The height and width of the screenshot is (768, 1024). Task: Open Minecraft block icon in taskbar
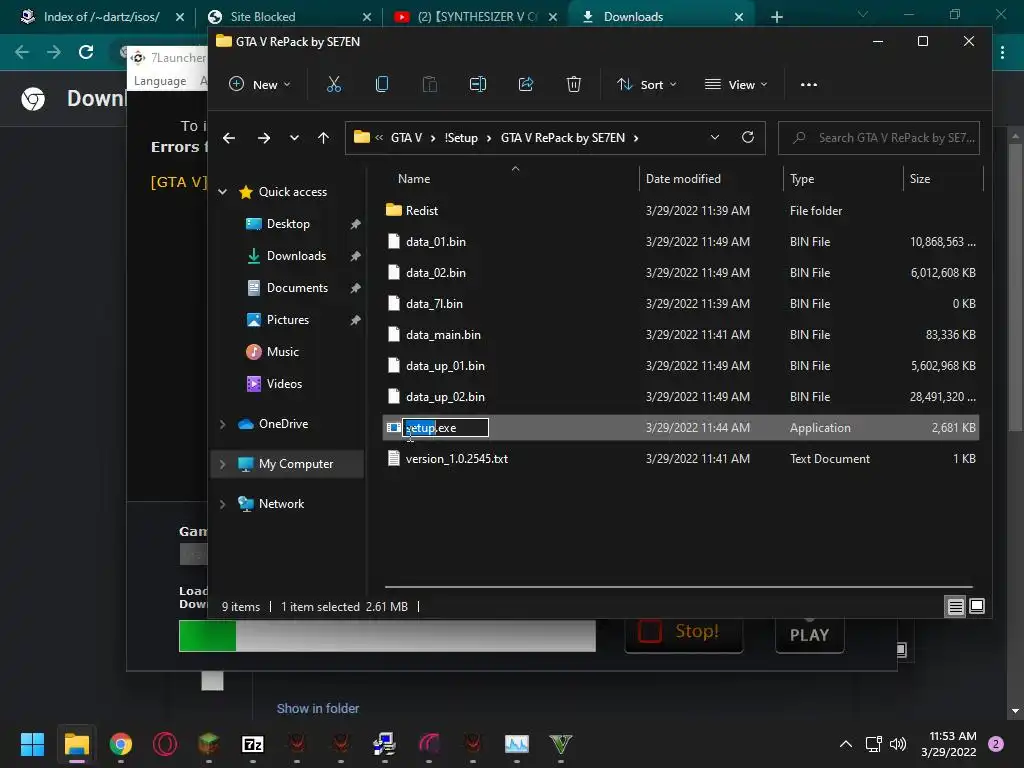pos(208,744)
